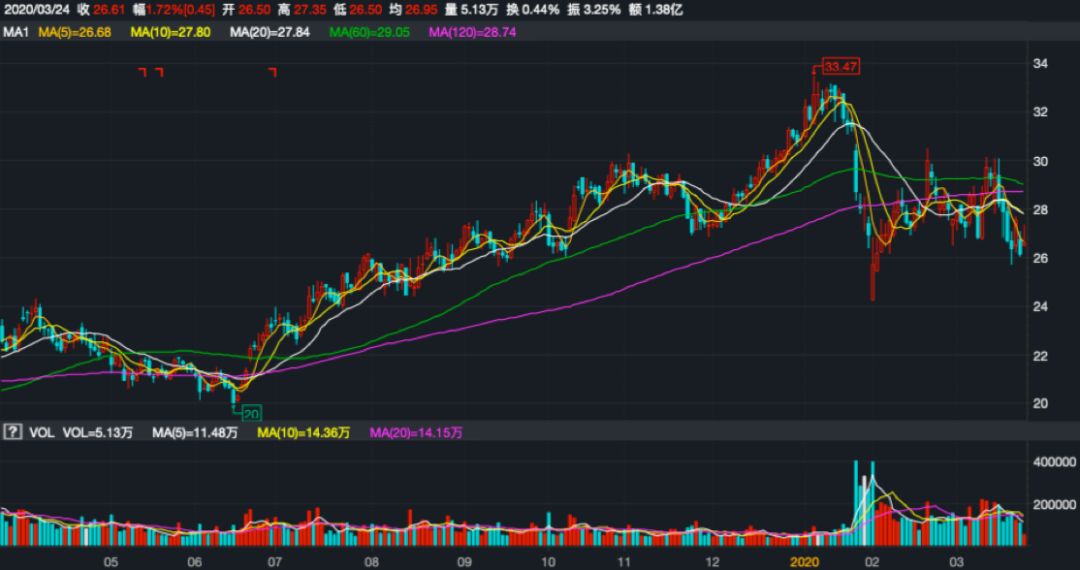
Task: Toggle the green MA(60)=29.05 line legend
Action: click(x=369, y=32)
